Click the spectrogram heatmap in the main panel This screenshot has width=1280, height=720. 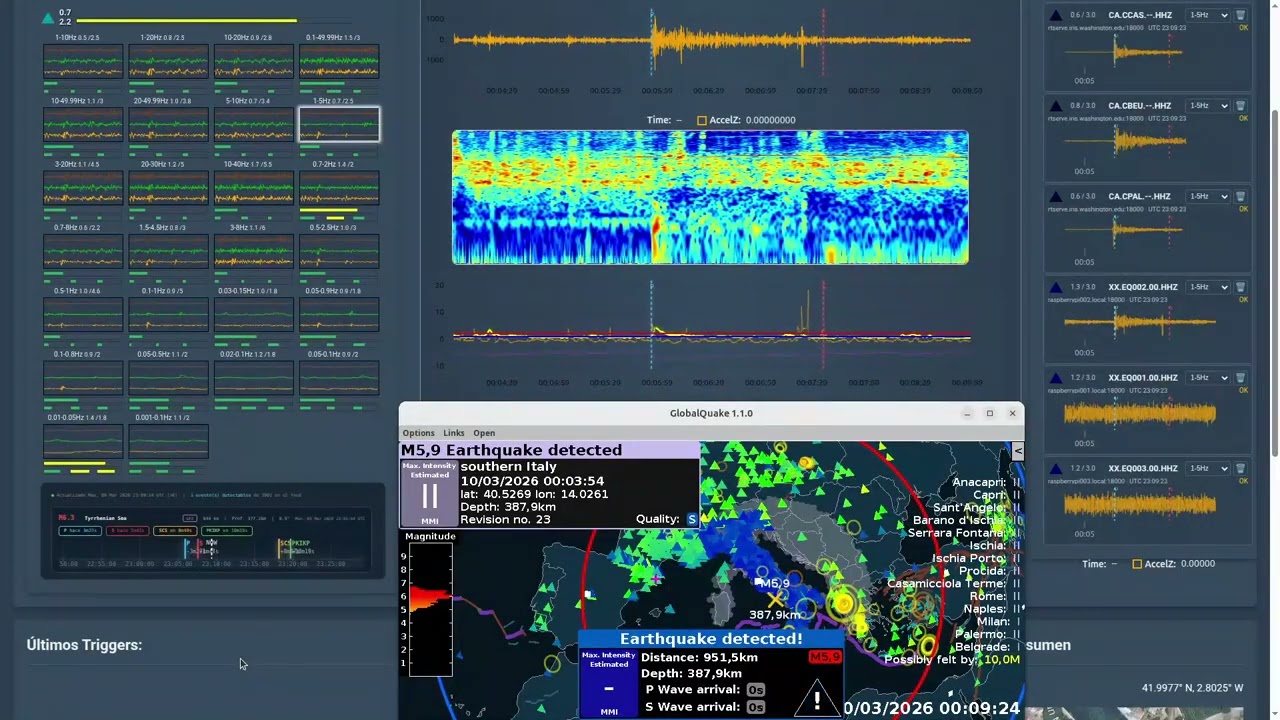tap(710, 197)
